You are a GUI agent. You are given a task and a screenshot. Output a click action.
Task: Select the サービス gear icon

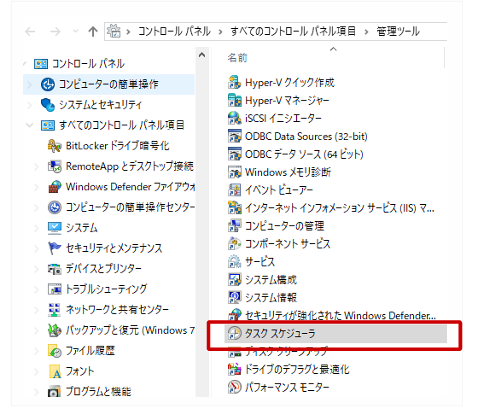(234, 262)
